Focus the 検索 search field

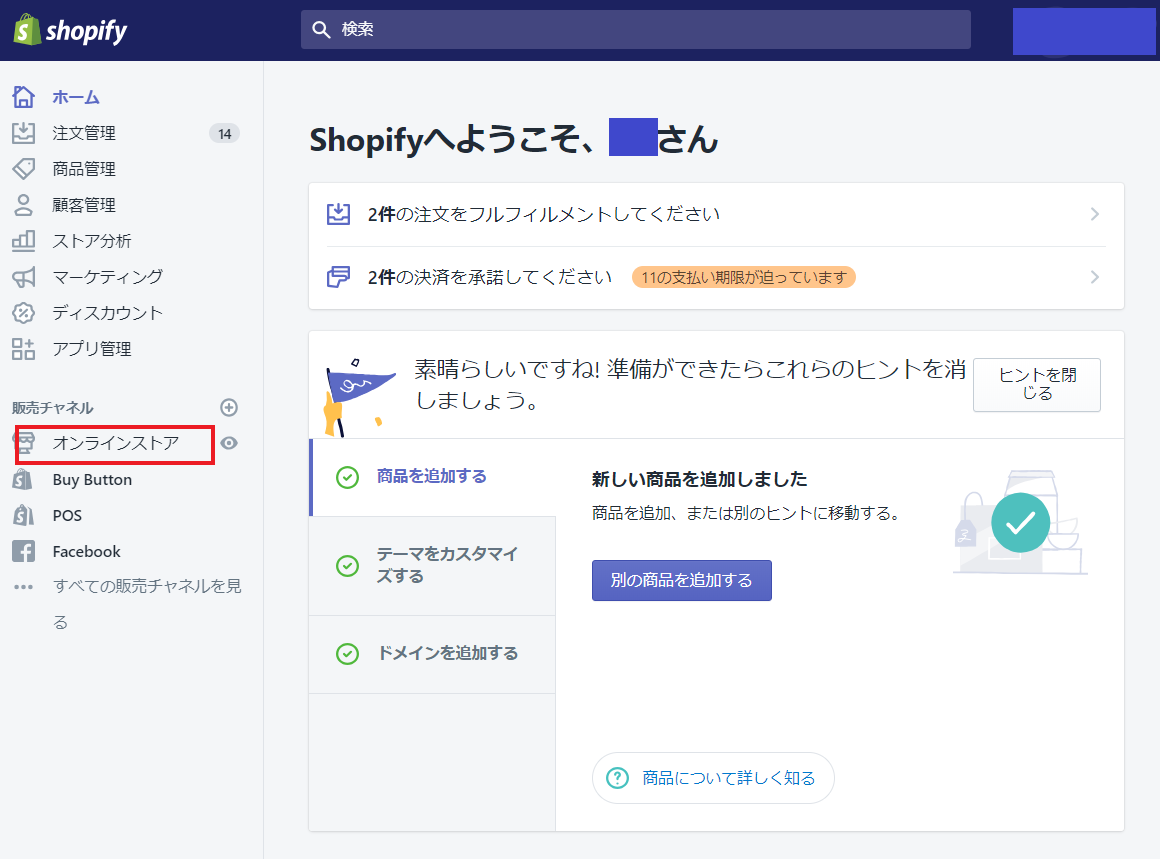635,30
